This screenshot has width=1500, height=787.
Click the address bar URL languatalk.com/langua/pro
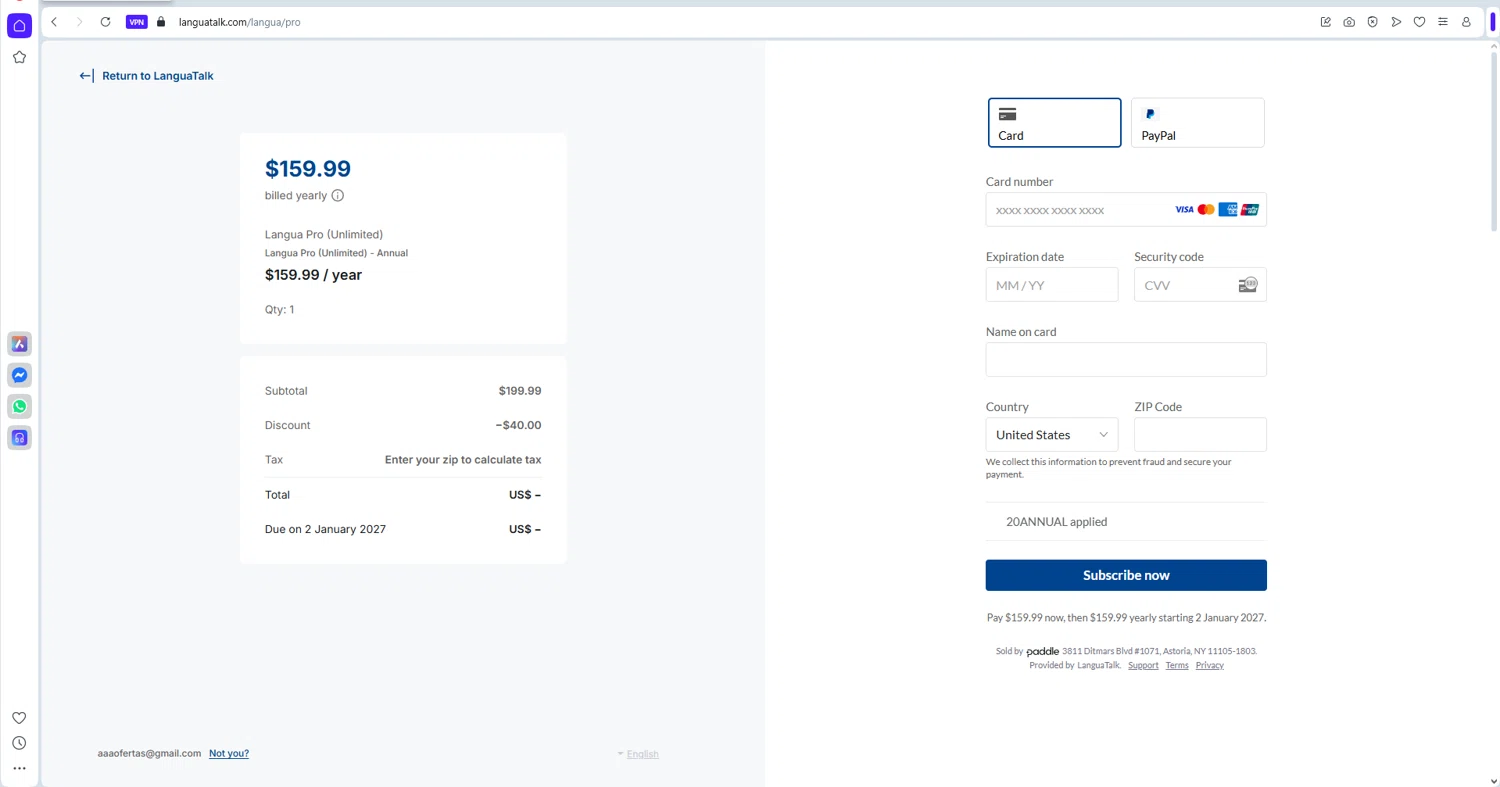239,22
